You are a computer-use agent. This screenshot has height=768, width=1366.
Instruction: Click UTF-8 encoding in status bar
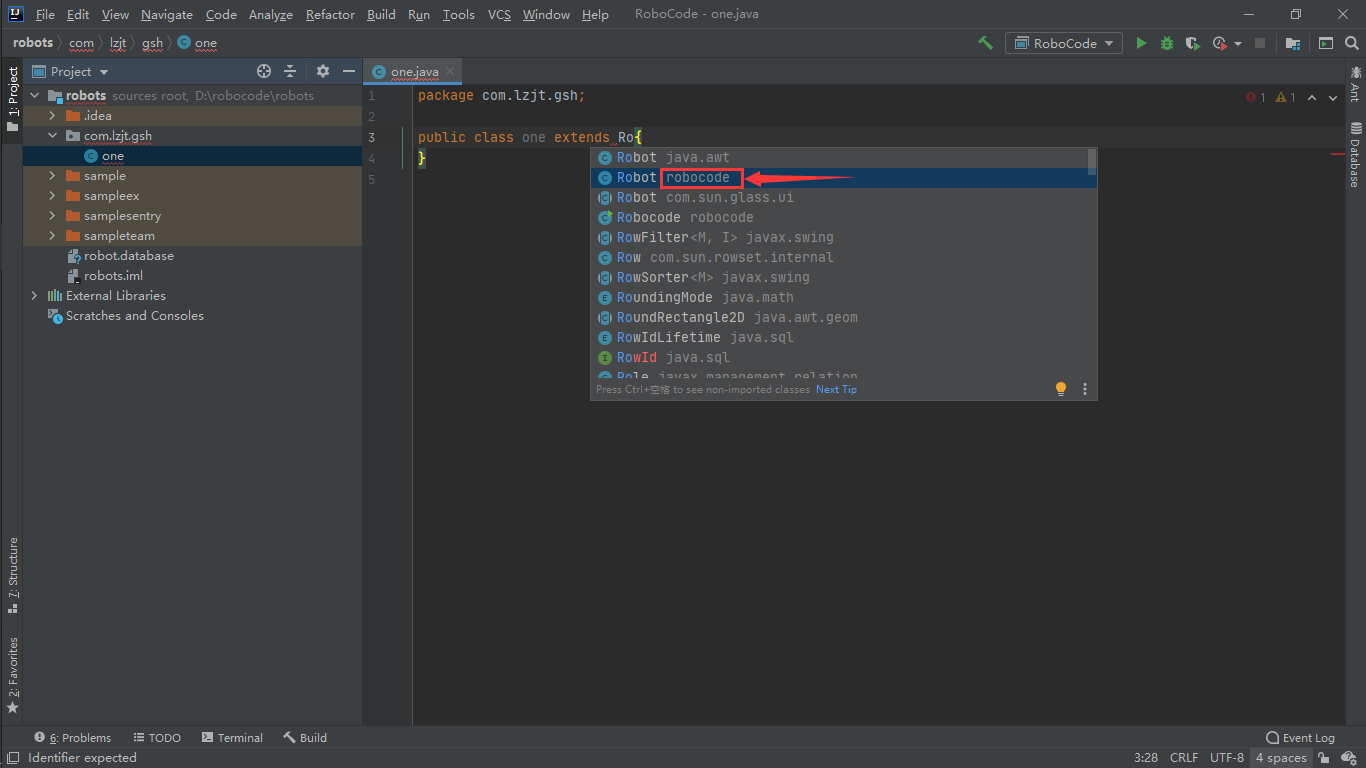[x=1227, y=757]
